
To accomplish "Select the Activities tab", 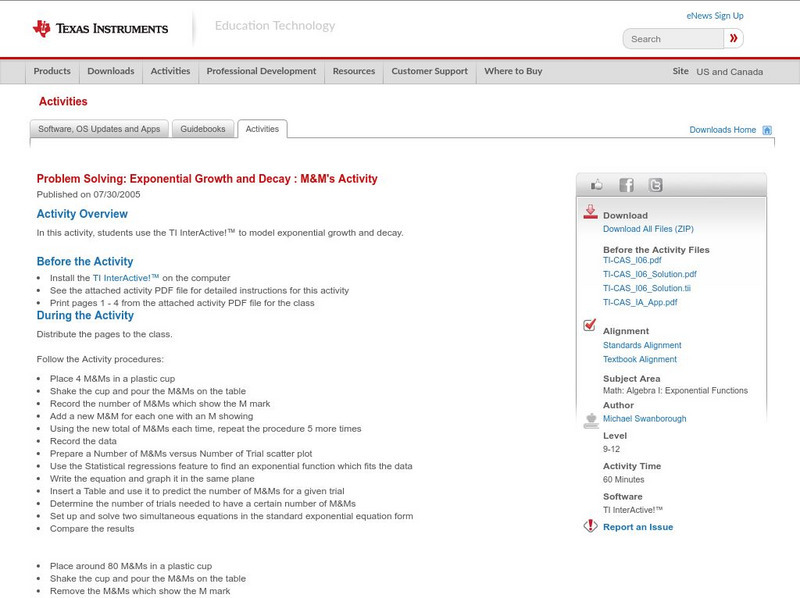I will click(x=262, y=129).
